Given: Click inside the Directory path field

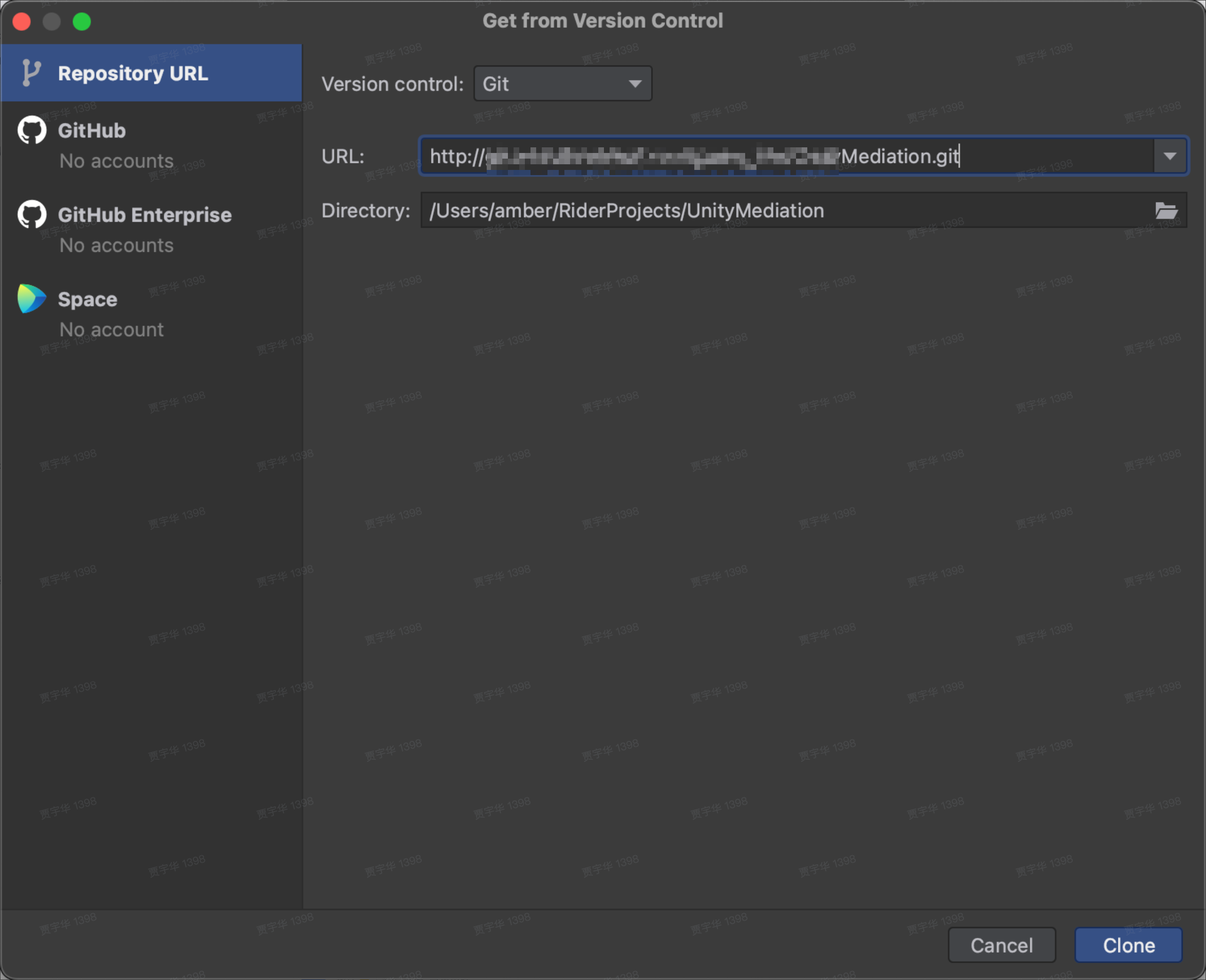Looking at the screenshot, I should pos(790,210).
